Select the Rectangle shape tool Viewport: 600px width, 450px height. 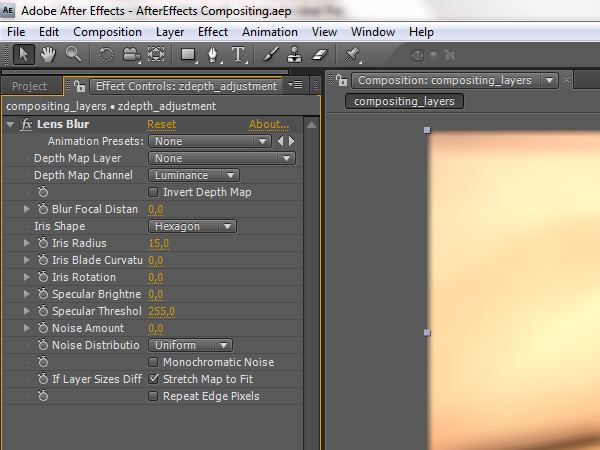(x=188, y=54)
